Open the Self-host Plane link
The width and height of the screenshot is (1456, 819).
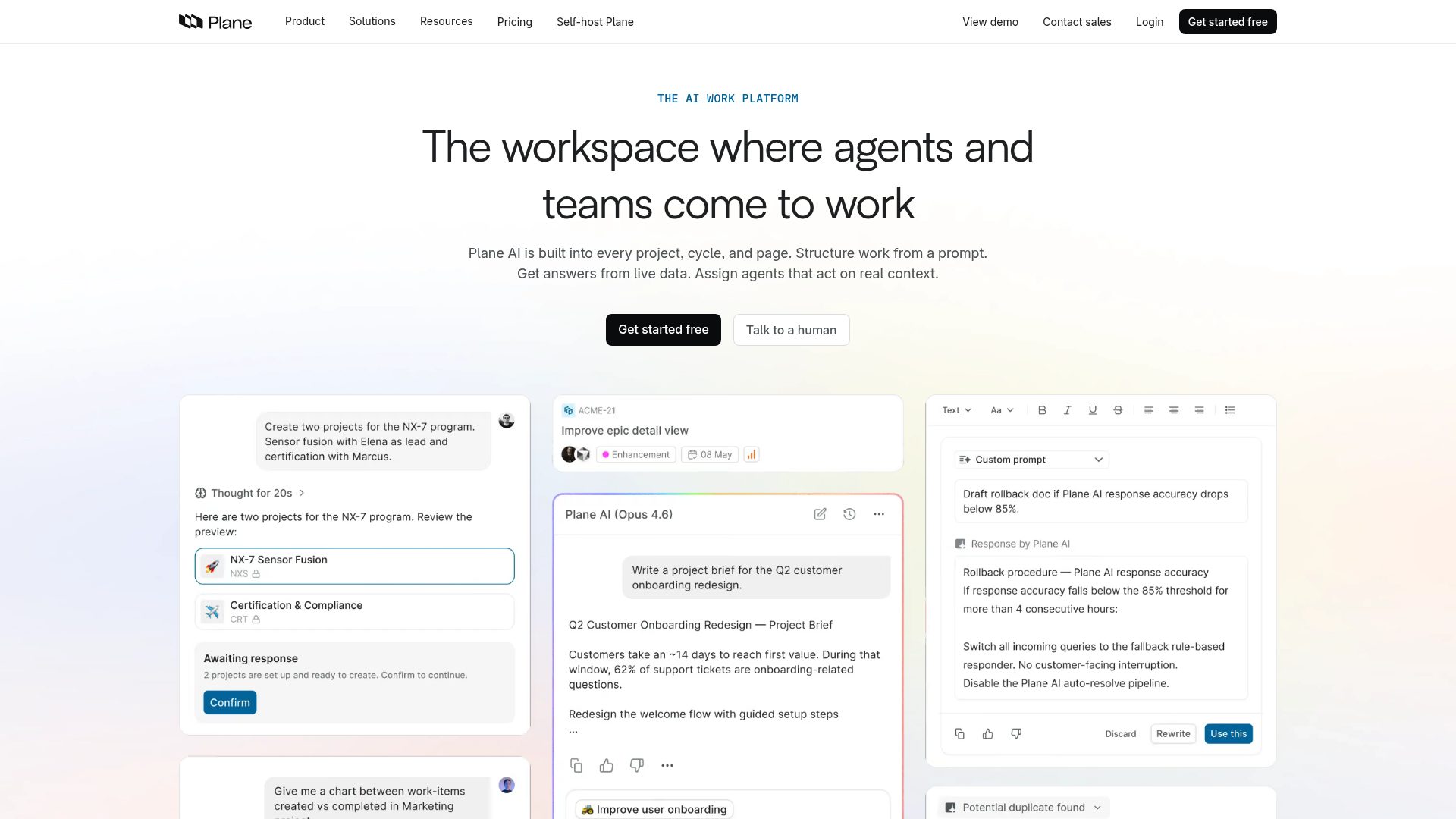tap(595, 22)
